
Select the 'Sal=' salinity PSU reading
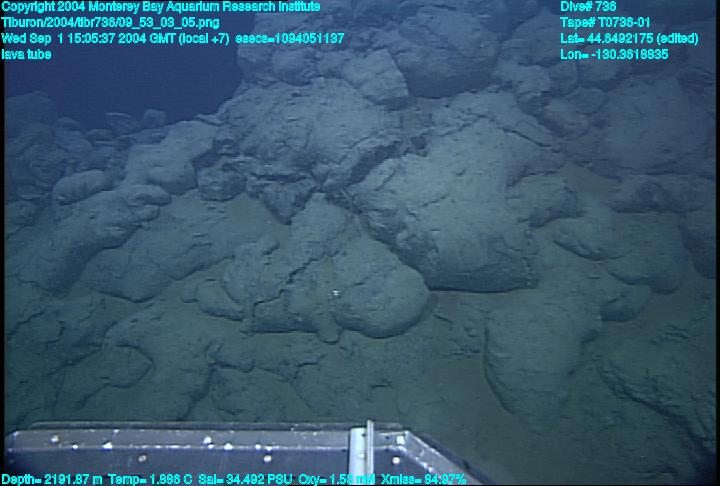pyautogui.click(x=245, y=480)
